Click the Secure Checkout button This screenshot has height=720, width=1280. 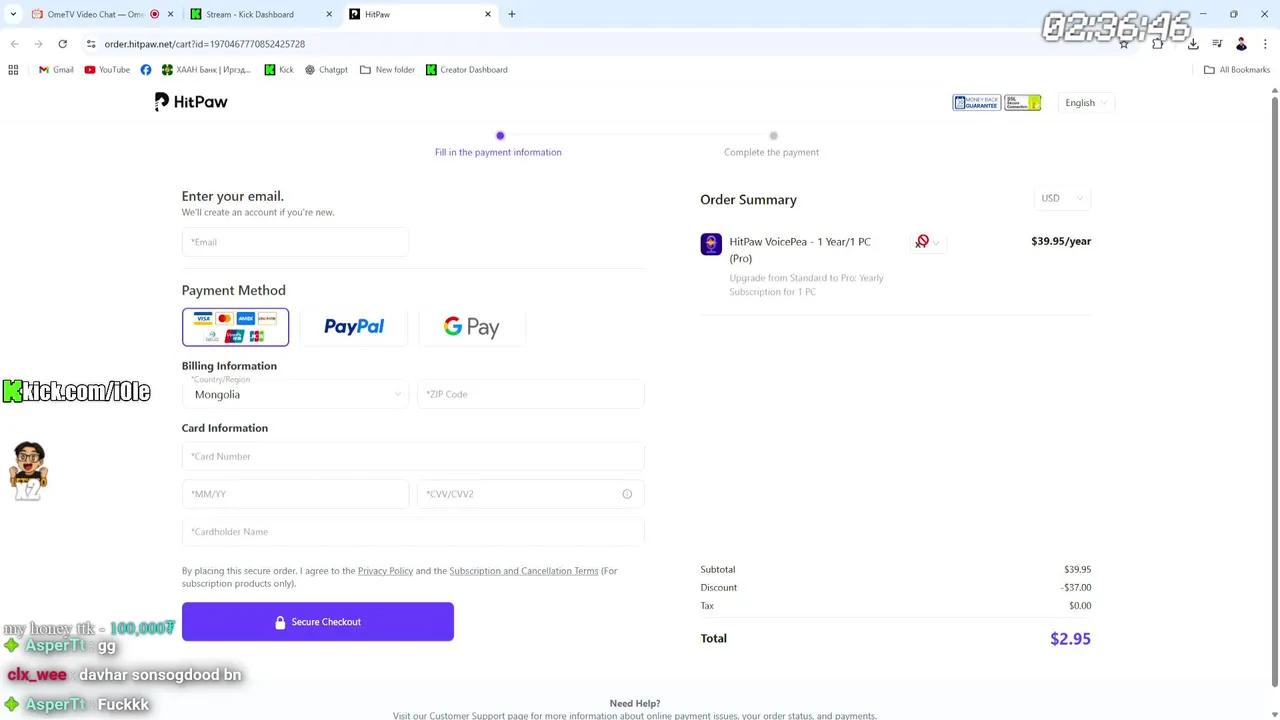tap(318, 622)
